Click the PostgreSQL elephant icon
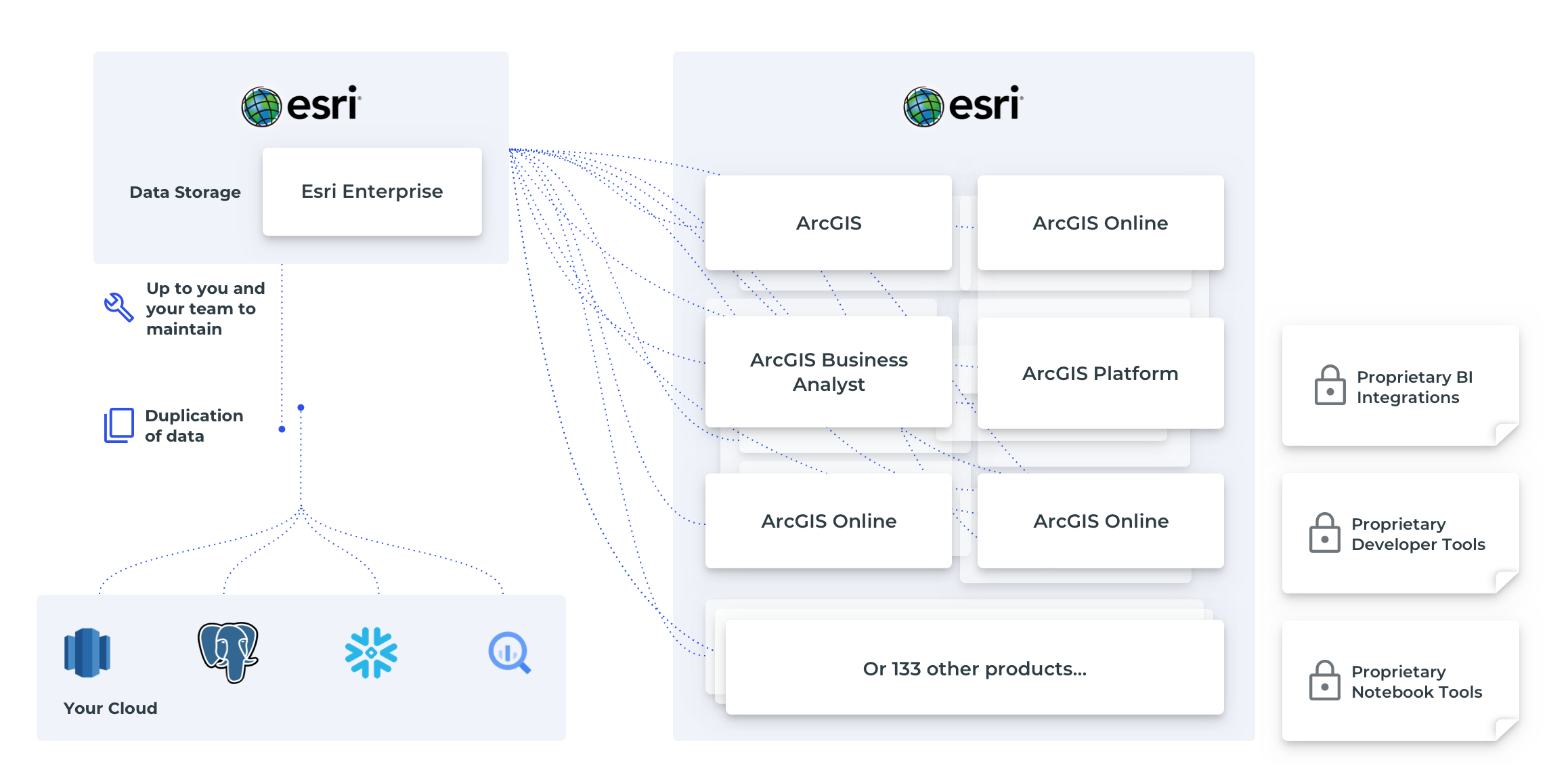 pyautogui.click(x=228, y=652)
